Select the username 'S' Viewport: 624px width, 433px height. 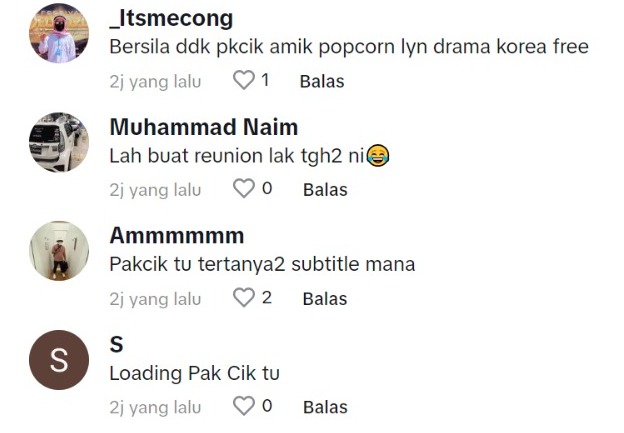coord(116,345)
